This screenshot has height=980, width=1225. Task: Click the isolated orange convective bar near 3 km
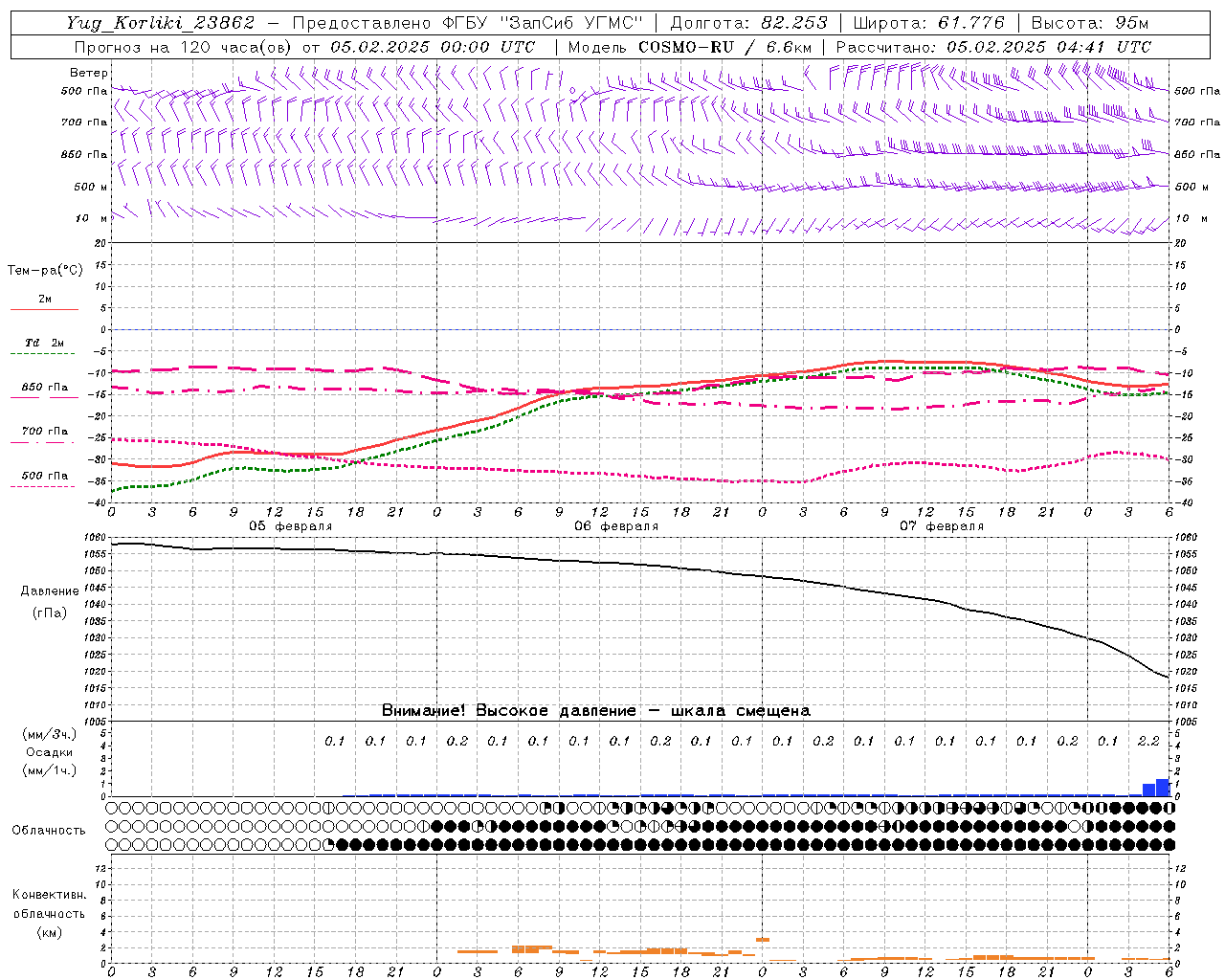tap(763, 940)
